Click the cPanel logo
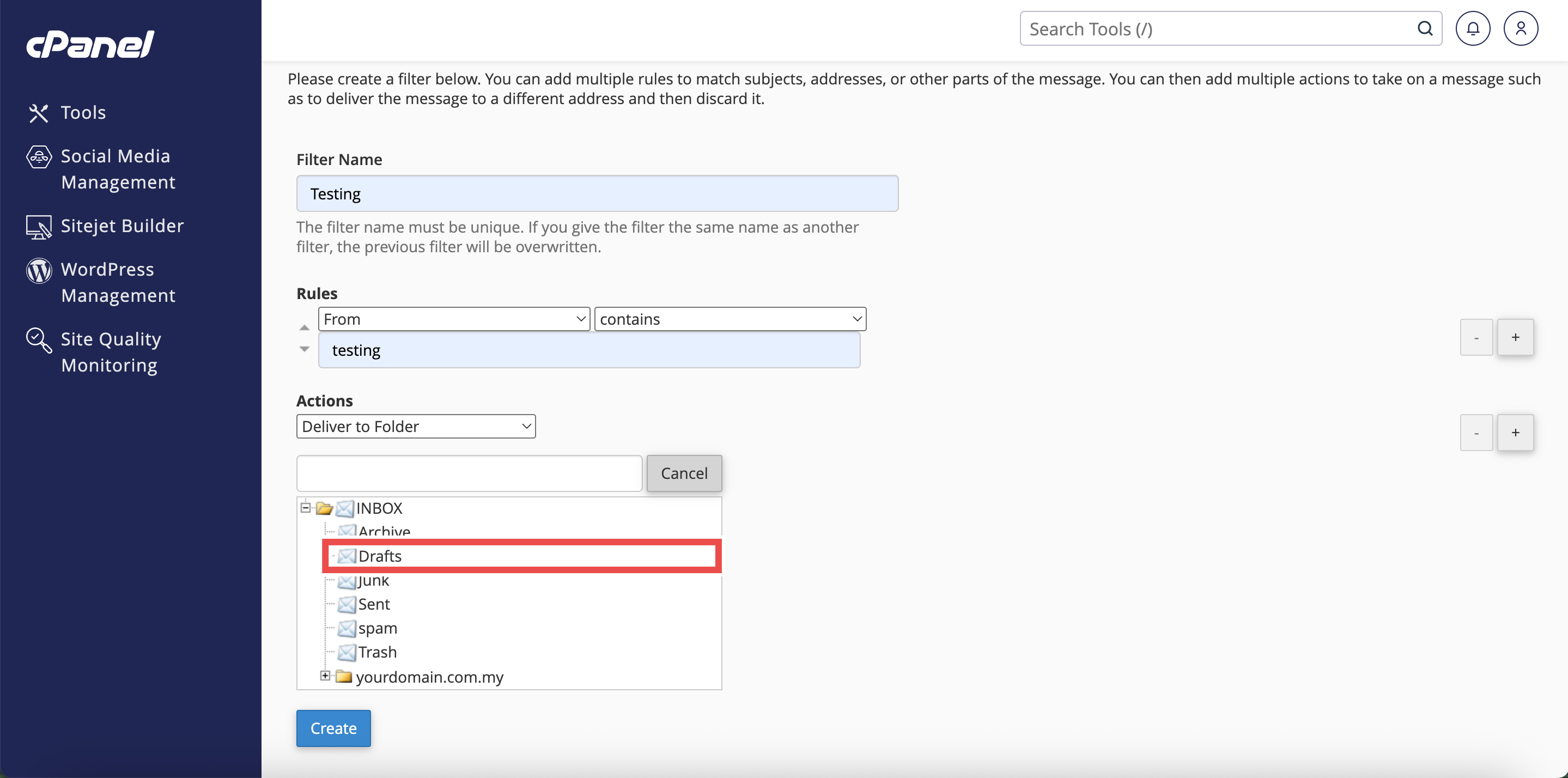This screenshot has height=778, width=1568. (90, 44)
